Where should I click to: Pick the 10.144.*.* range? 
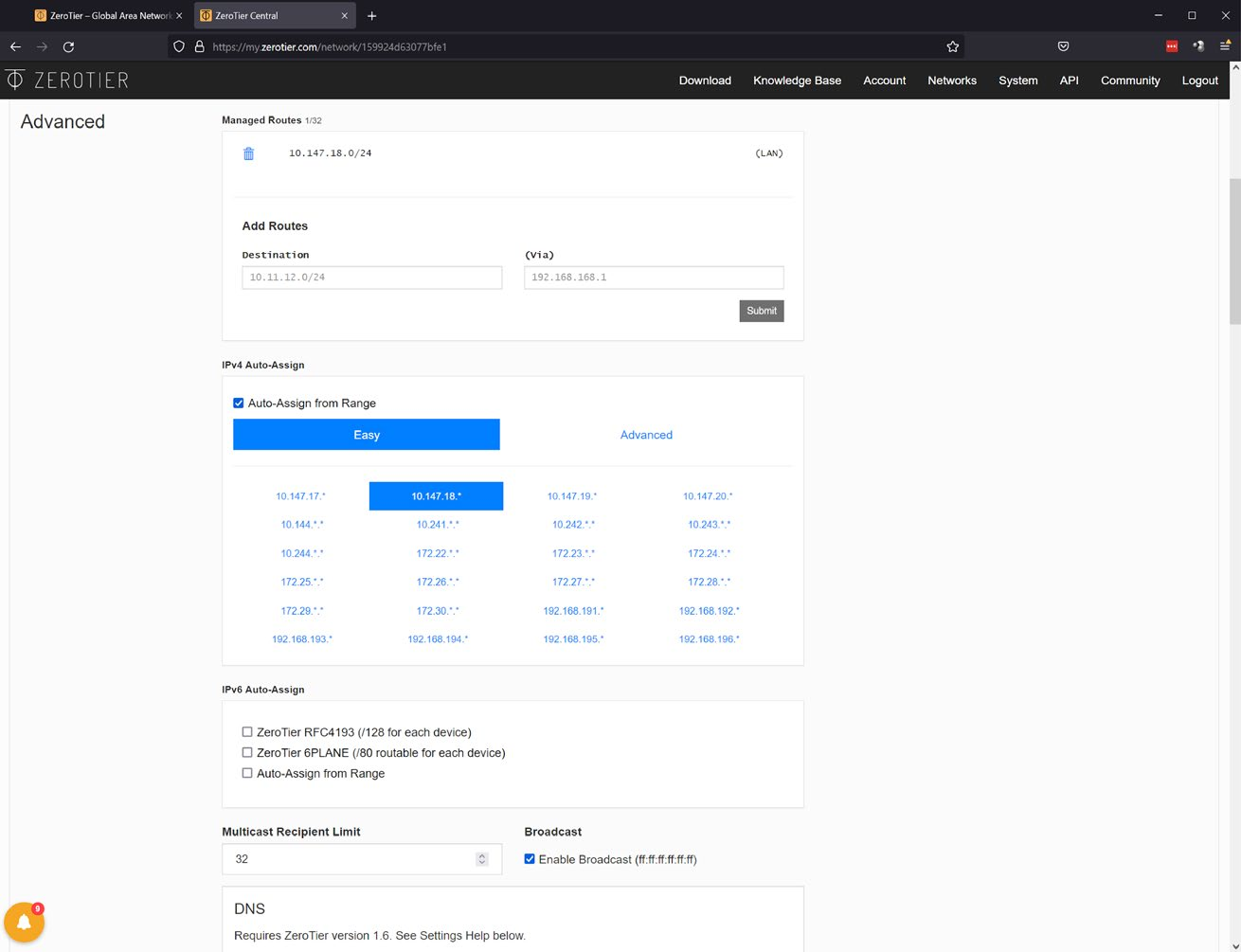point(301,525)
